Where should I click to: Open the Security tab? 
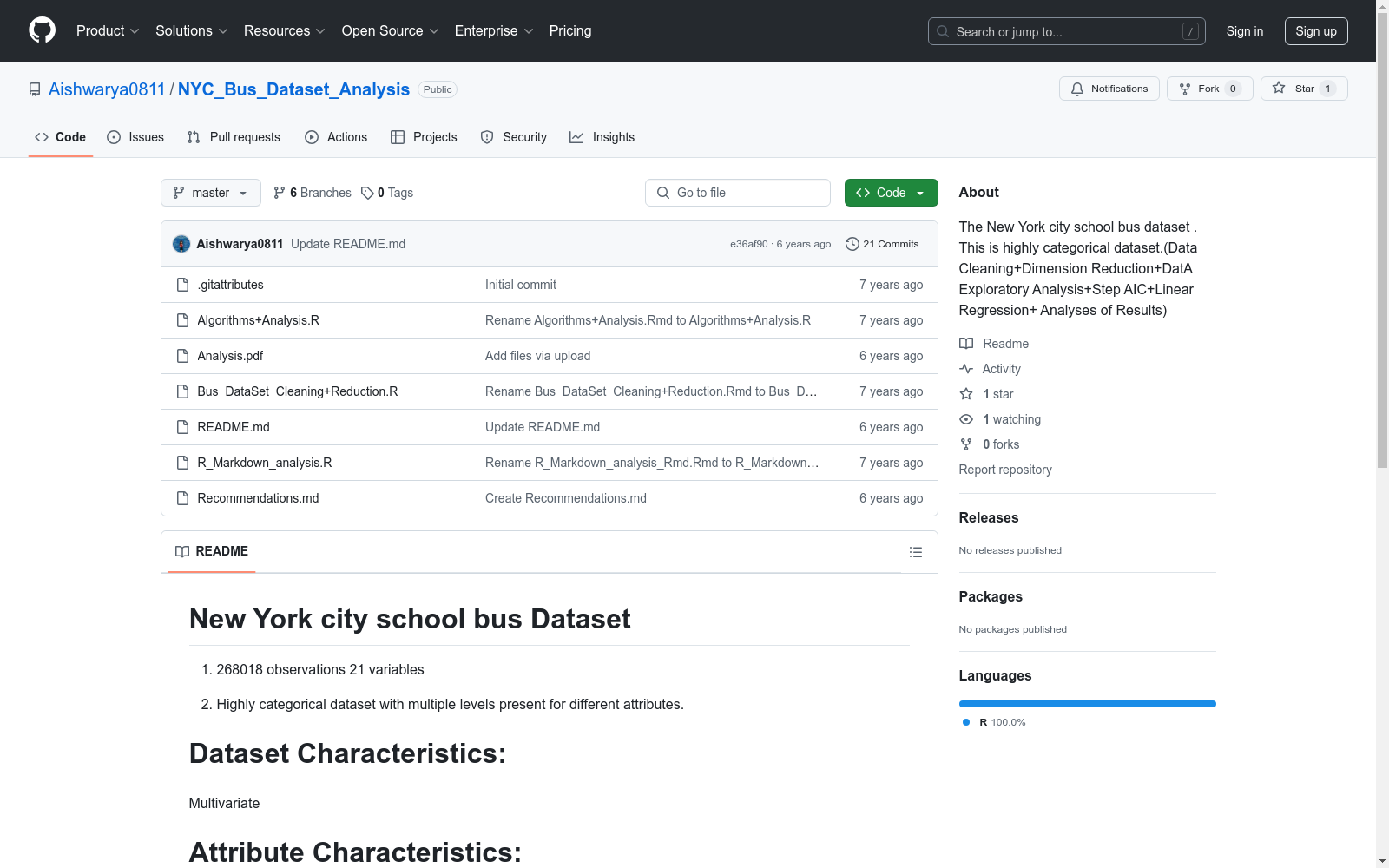click(x=514, y=137)
